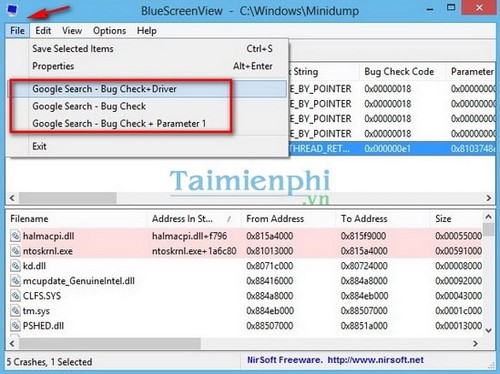Click size value 0x00092000
The width and height of the screenshot is (500, 374).
(459, 281)
